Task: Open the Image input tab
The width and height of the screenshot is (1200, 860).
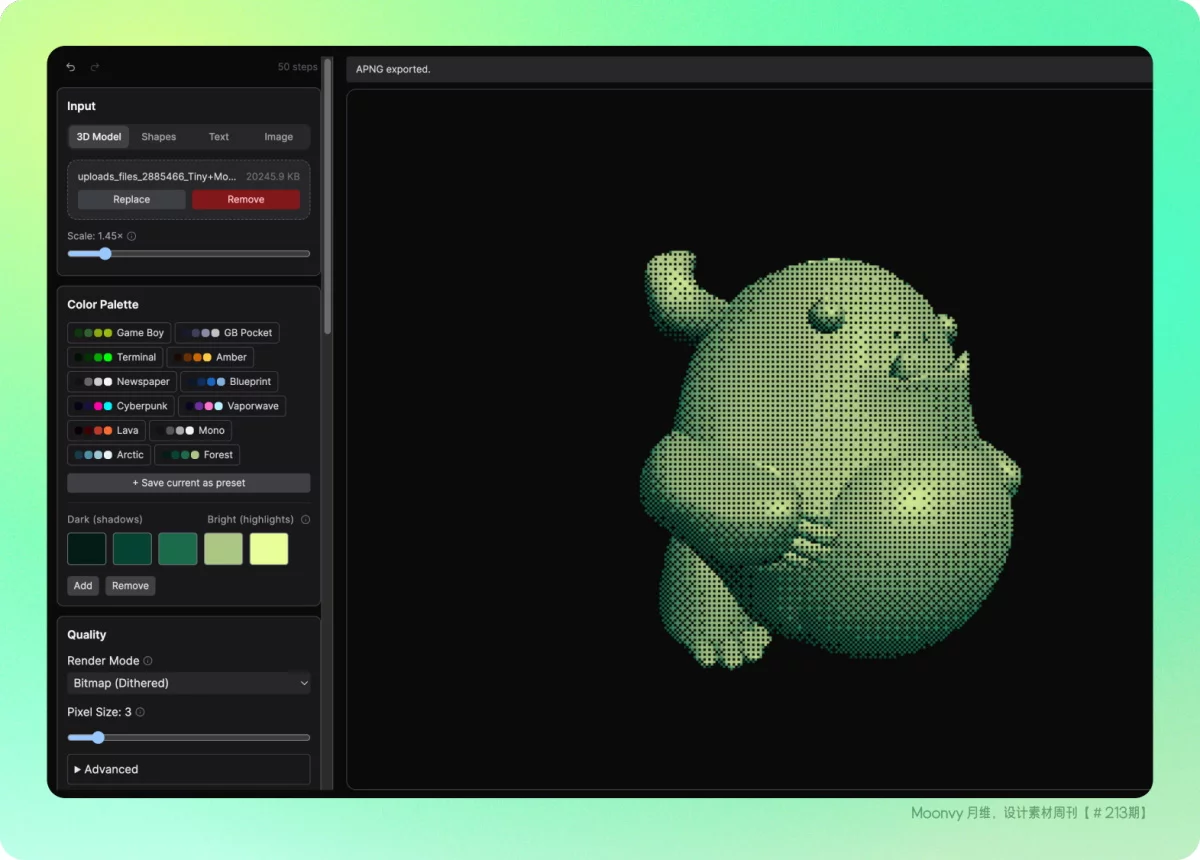Action: 278,137
